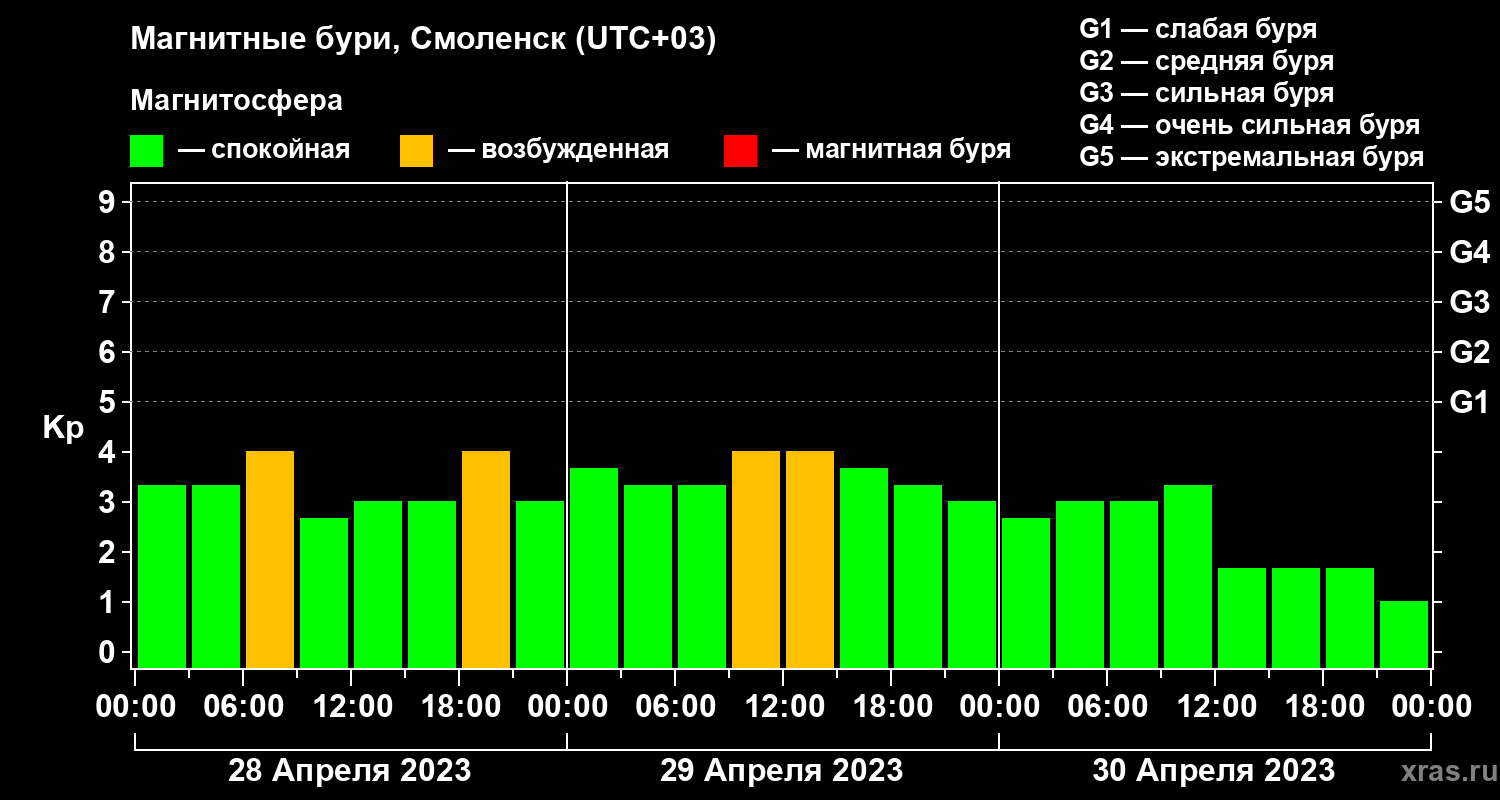Click the first green bar of 29 April

coord(594,567)
